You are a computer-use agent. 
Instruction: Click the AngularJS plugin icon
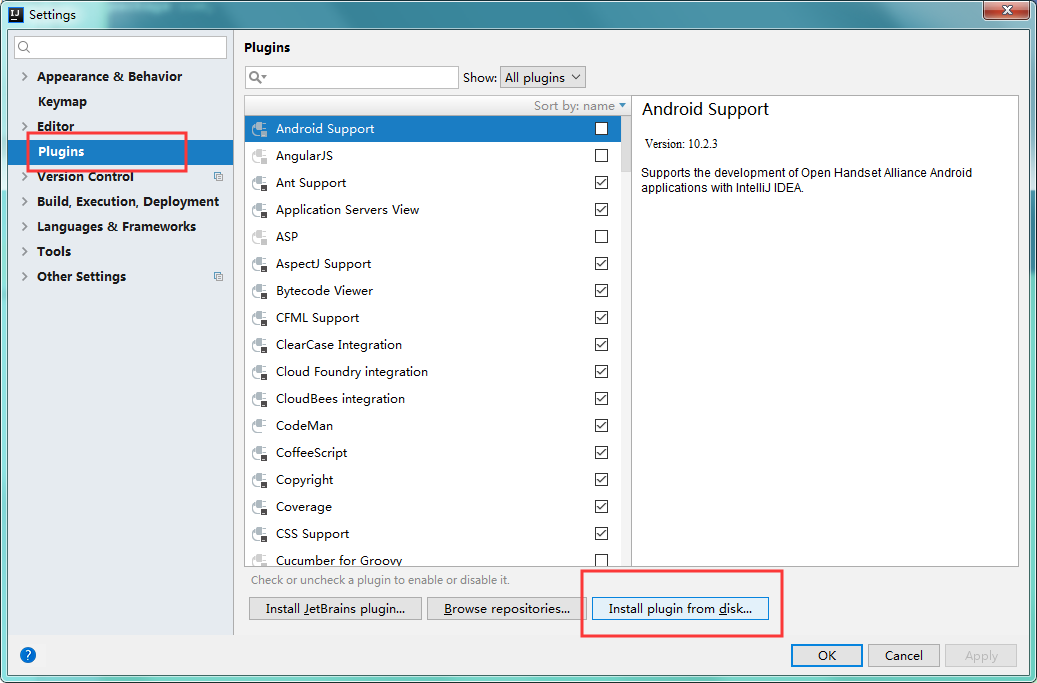[259, 156]
